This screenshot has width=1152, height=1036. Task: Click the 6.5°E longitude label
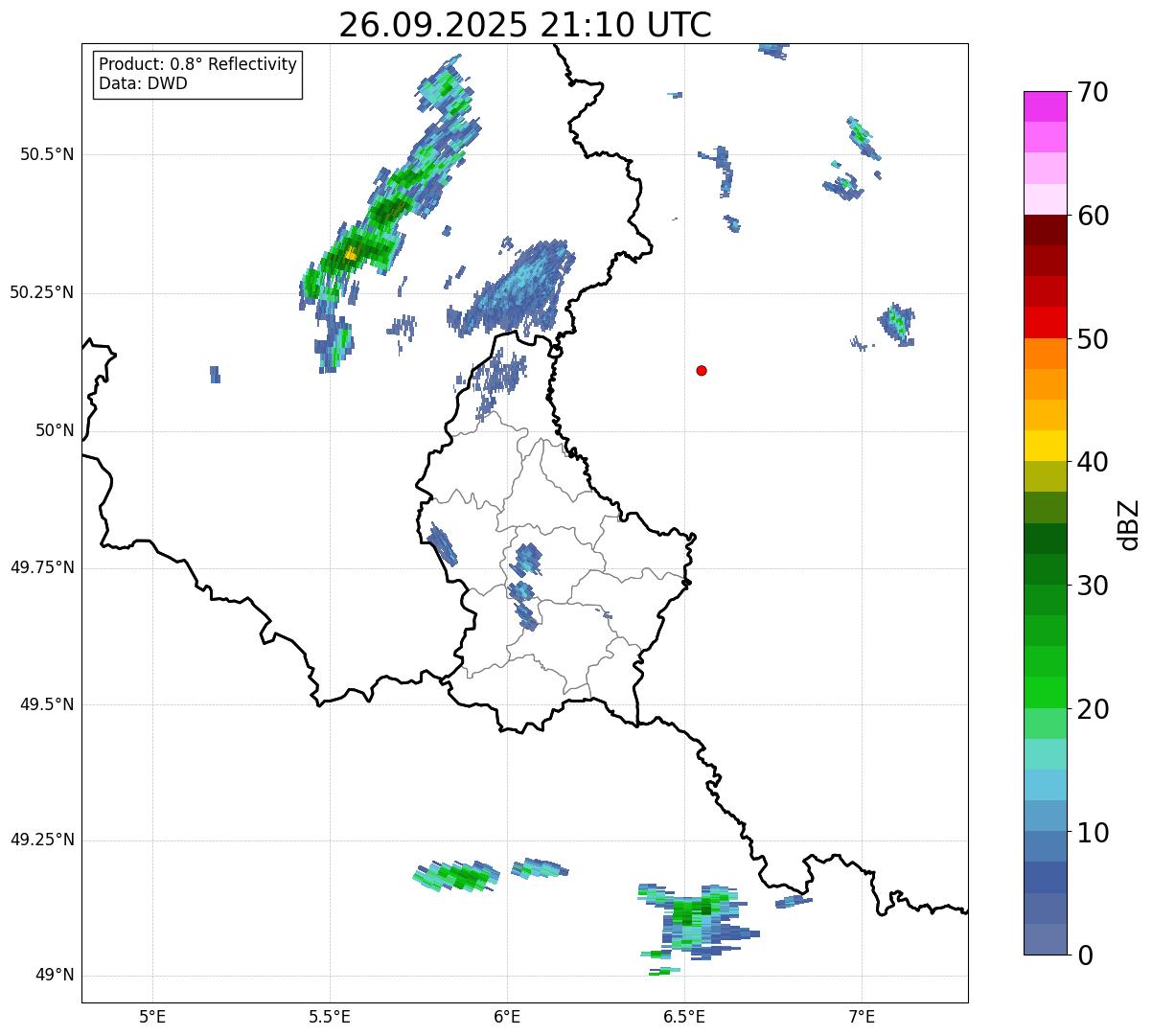click(x=684, y=1016)
